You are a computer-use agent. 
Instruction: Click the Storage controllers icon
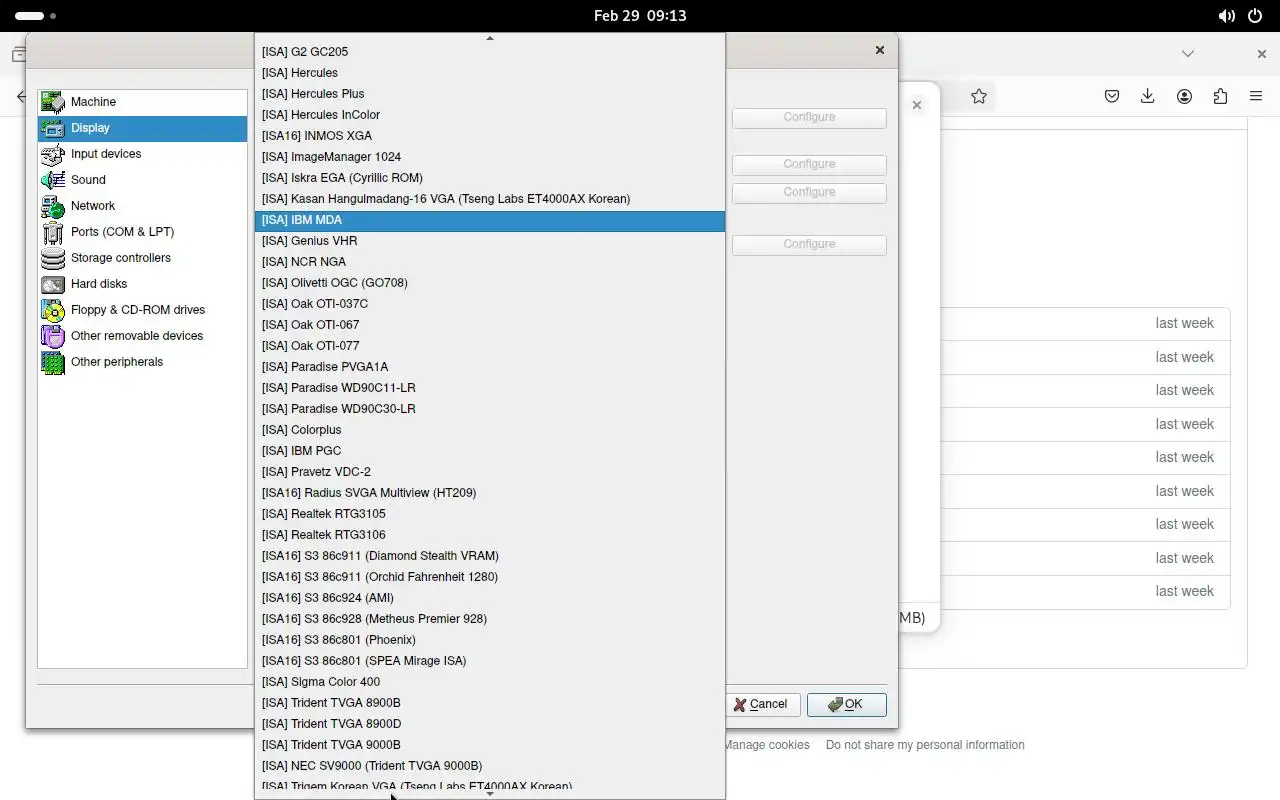coord(53,258)
